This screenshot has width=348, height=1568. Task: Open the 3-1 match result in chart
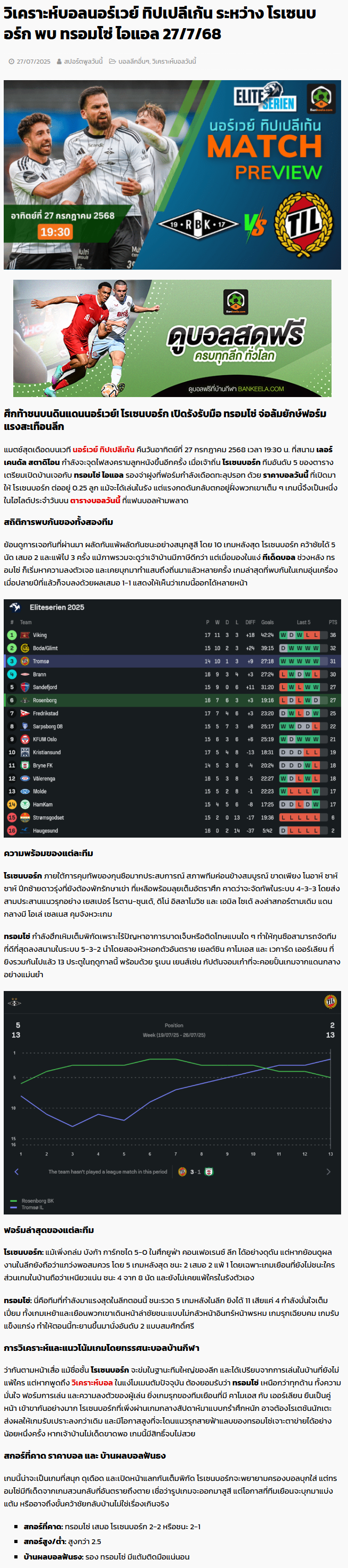click(195, 1171)
